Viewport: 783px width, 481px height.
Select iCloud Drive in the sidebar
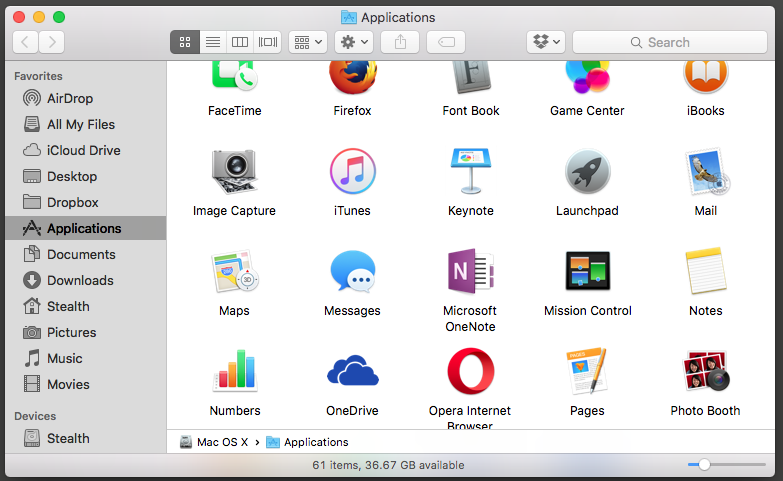tap(83, 150)
